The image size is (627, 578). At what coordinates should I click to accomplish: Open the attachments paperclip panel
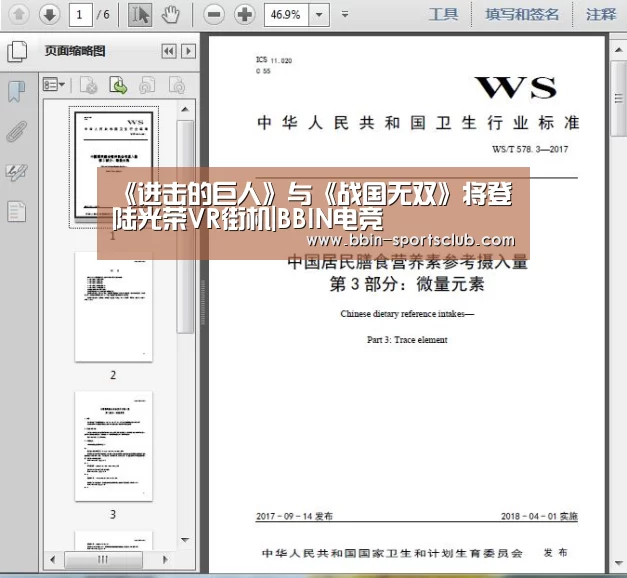[16, 131]
